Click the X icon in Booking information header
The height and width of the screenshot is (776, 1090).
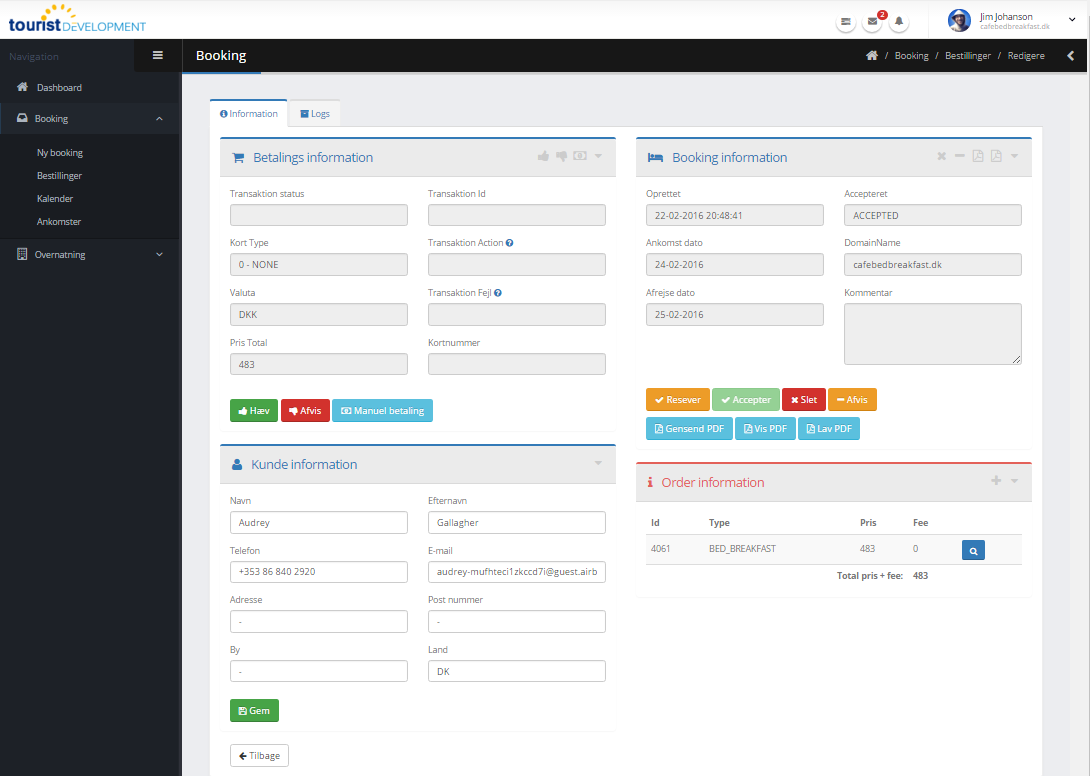[941, 157]
